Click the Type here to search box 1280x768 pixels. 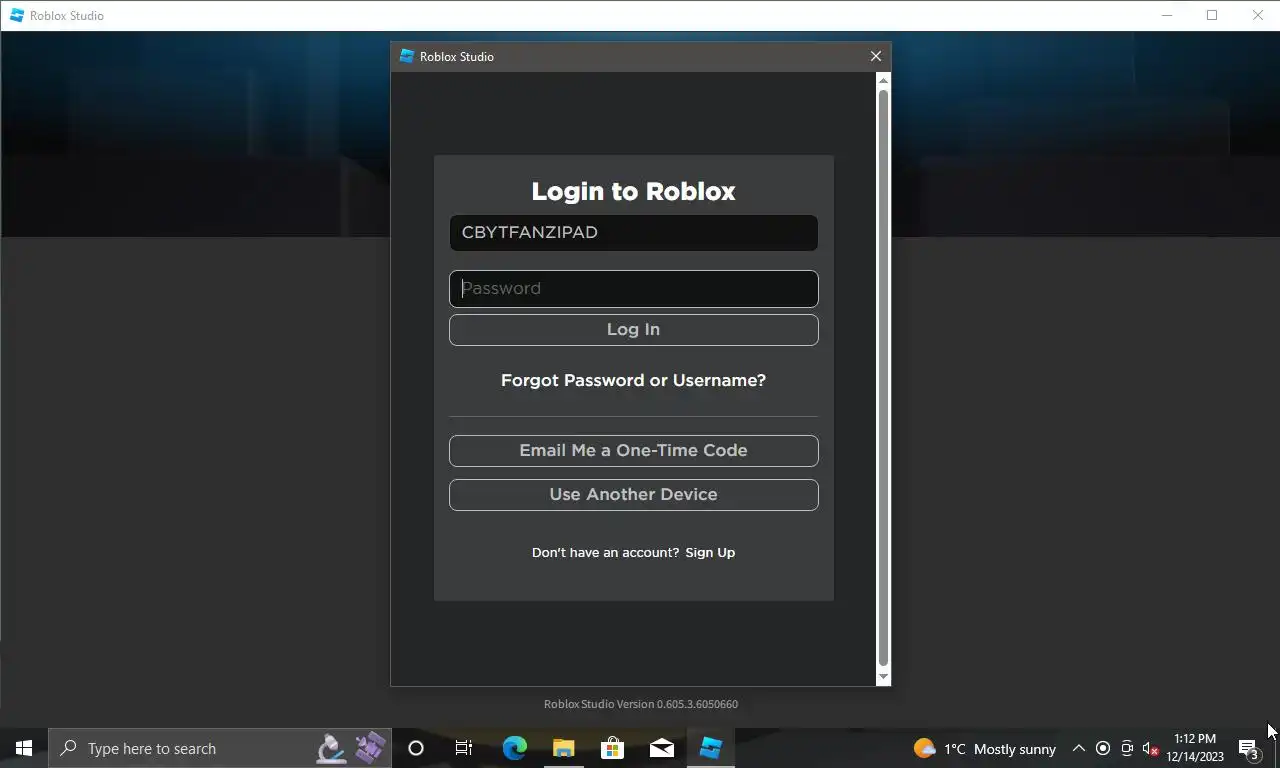[x=220, y=748]
